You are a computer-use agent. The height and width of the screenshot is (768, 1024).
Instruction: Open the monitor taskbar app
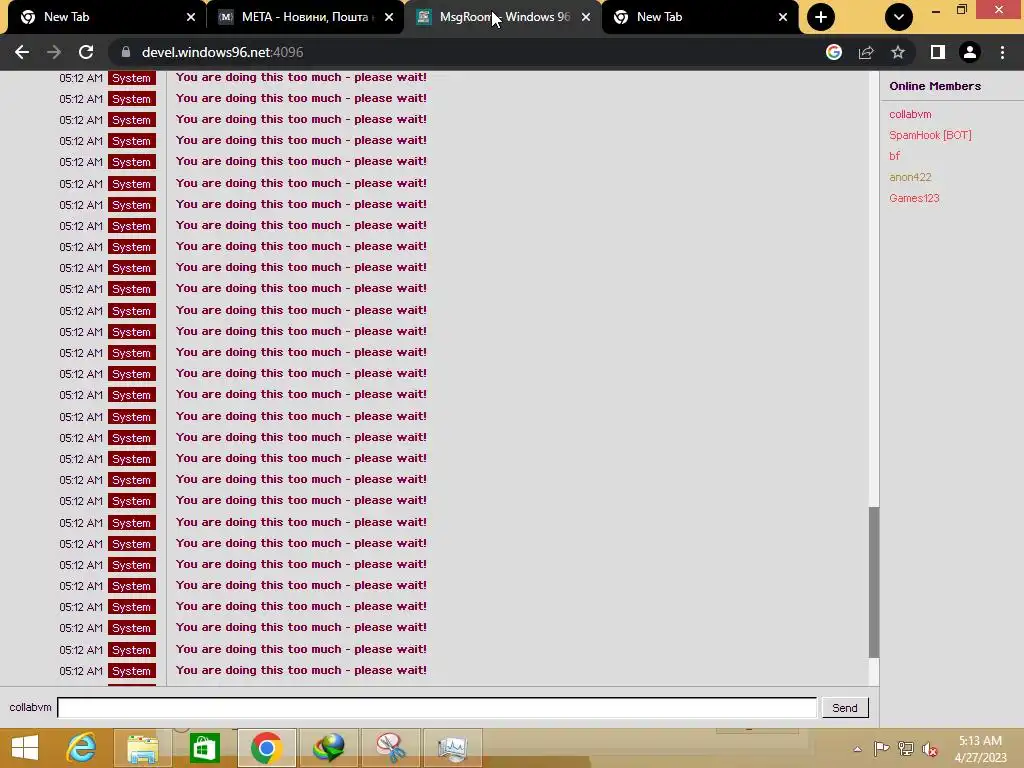pos(453,748)
